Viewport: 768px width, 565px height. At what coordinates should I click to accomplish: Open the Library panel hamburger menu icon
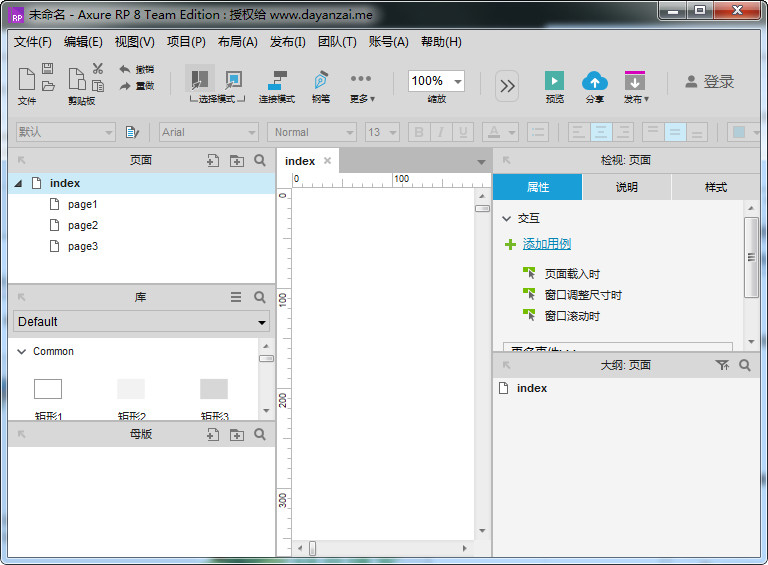click(236, 297)
